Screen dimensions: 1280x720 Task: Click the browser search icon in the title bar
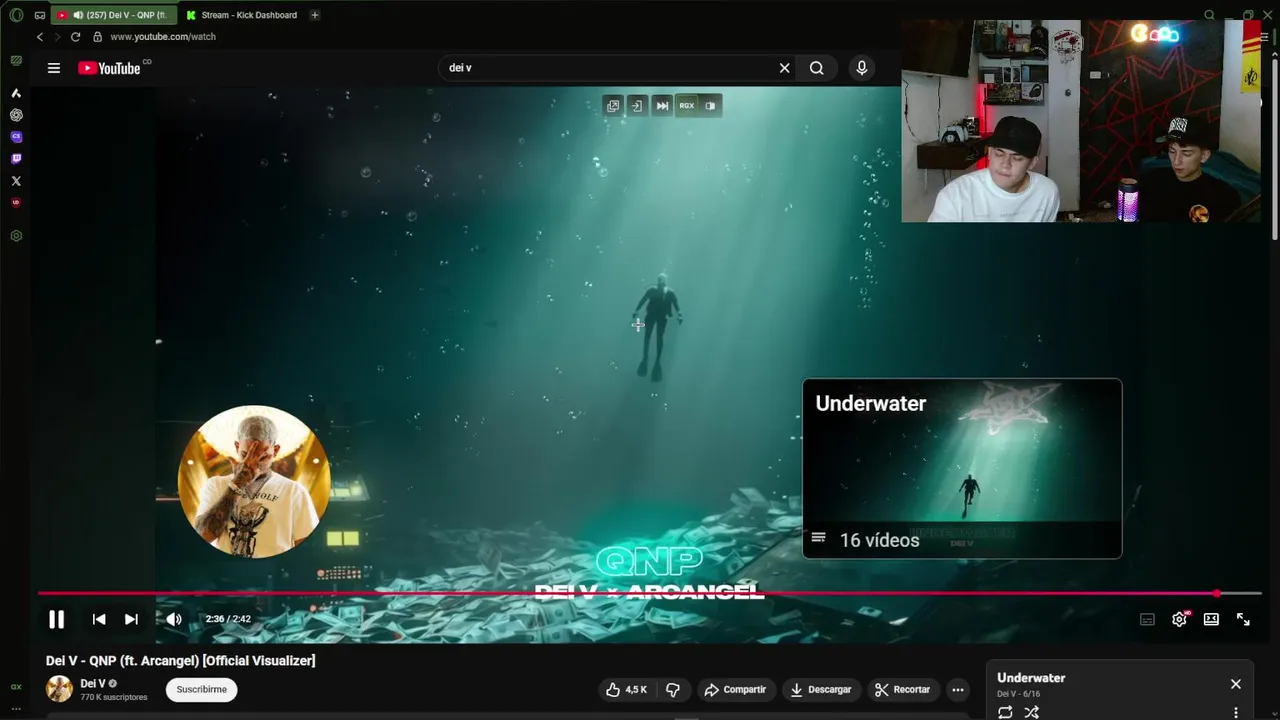pyautogui.click(x=1209, y=15)
